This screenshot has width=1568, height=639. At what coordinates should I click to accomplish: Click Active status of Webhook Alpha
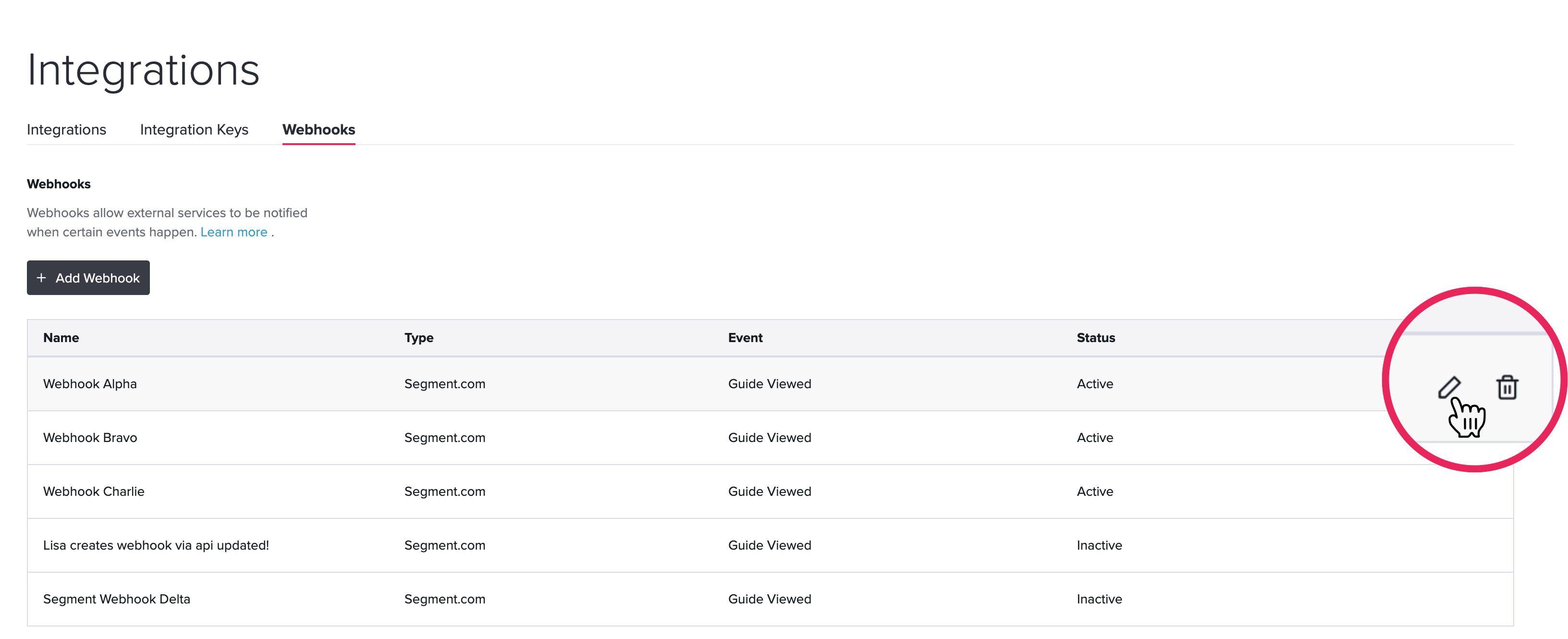pyautogui.click(x=1094, y=384)
